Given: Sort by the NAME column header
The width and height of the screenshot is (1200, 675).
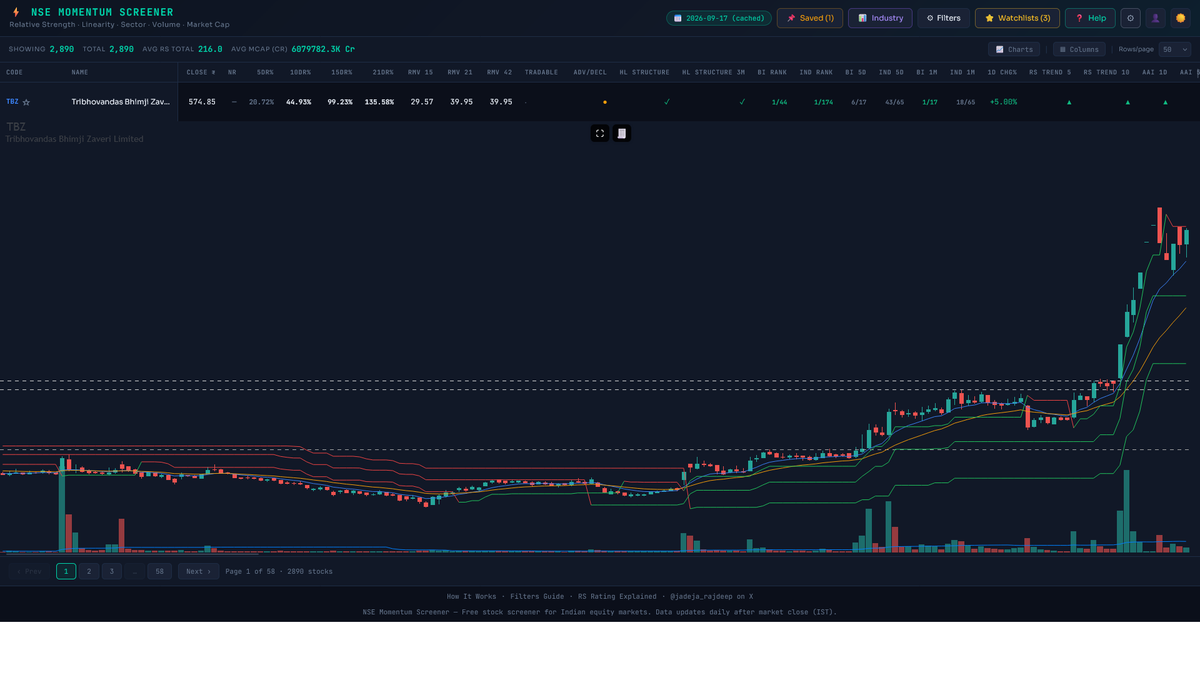Looking at the screenshot, I should [80, 72].
